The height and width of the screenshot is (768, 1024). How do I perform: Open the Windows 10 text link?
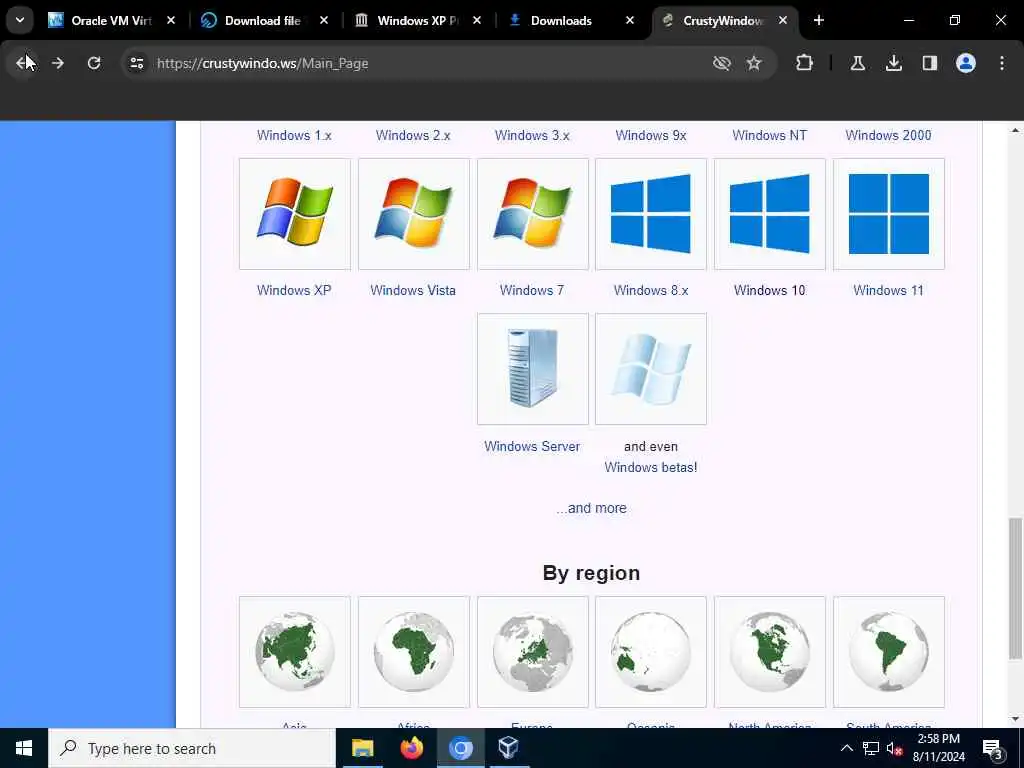(769, 290)
